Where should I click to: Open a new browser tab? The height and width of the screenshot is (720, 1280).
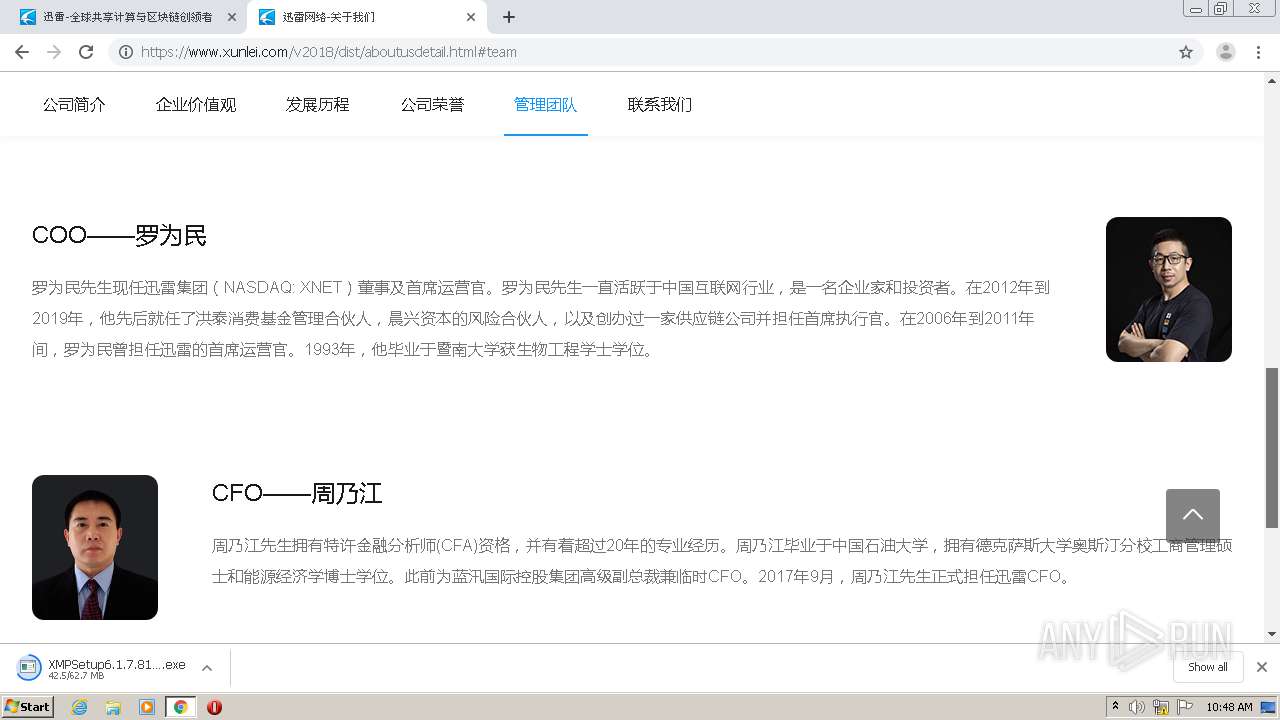pyautogui.click(x=509, y=17)
